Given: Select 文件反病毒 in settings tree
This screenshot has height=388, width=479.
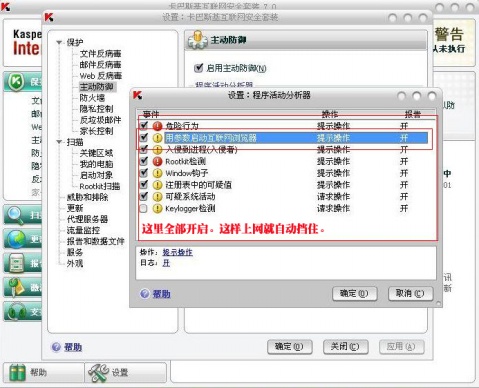Looking at the screenshot, I should (x=100, y=54).
